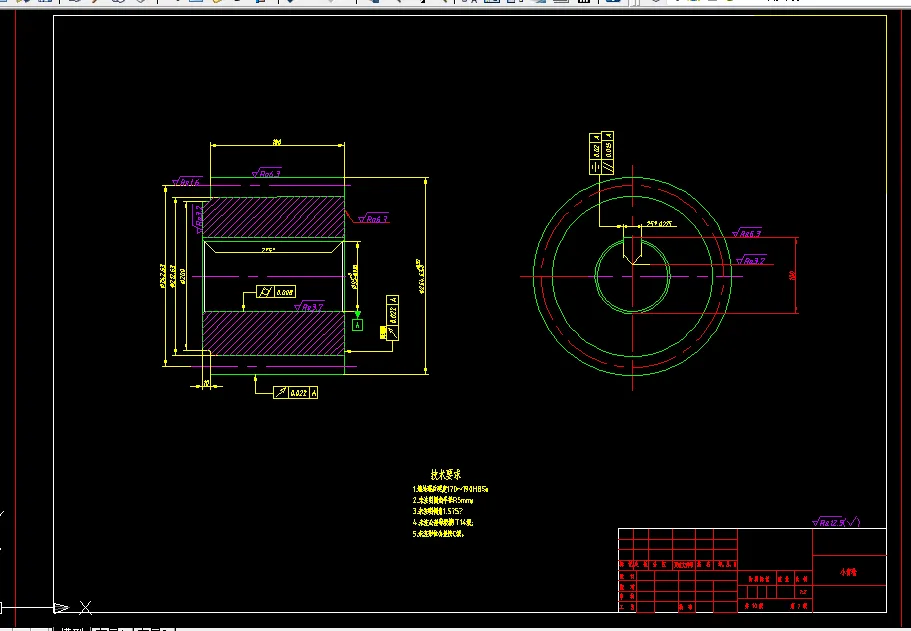911x631 pixels.
Task: Select the tall right-side diameter dimension of section view
Action: click(421, 276)
